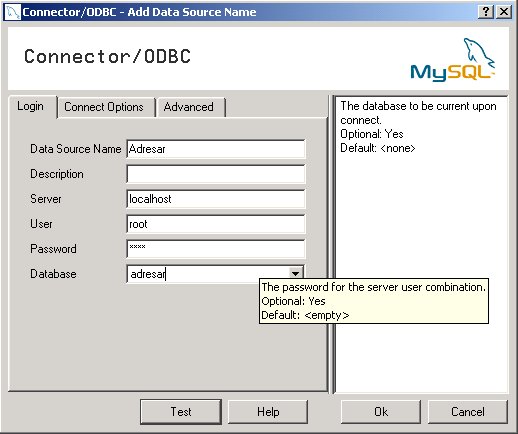Click the Server label
518x434 pixels.
[46, 199]
